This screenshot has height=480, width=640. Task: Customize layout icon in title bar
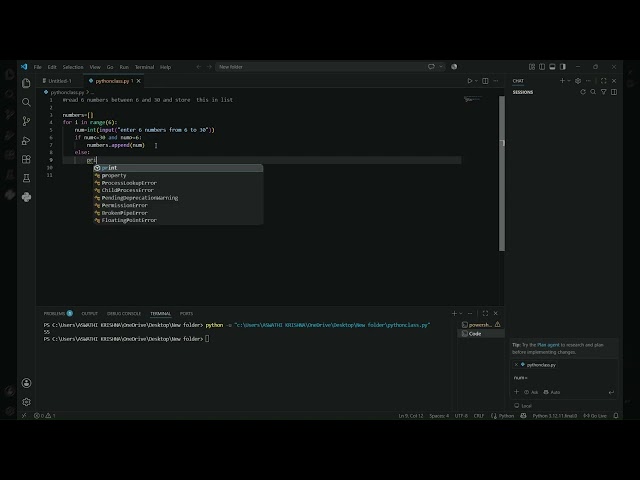click(x=532, y=67)
